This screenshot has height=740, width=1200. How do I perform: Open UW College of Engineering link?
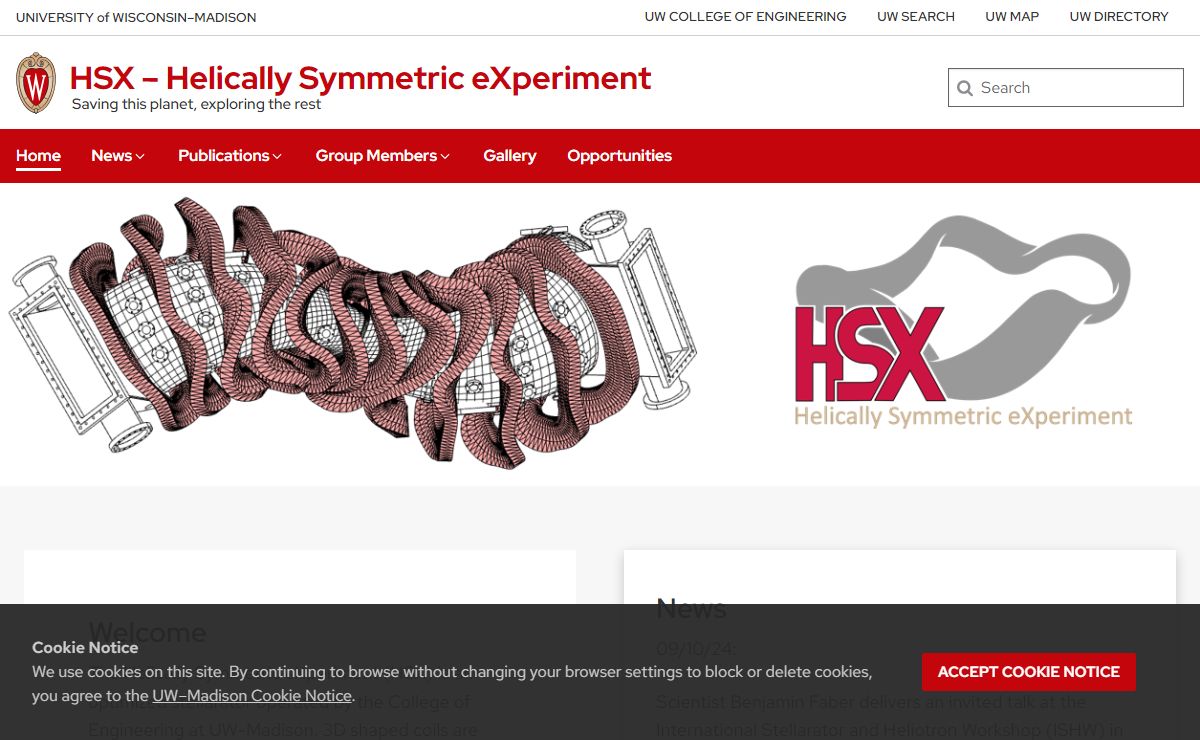click(745, 17)
